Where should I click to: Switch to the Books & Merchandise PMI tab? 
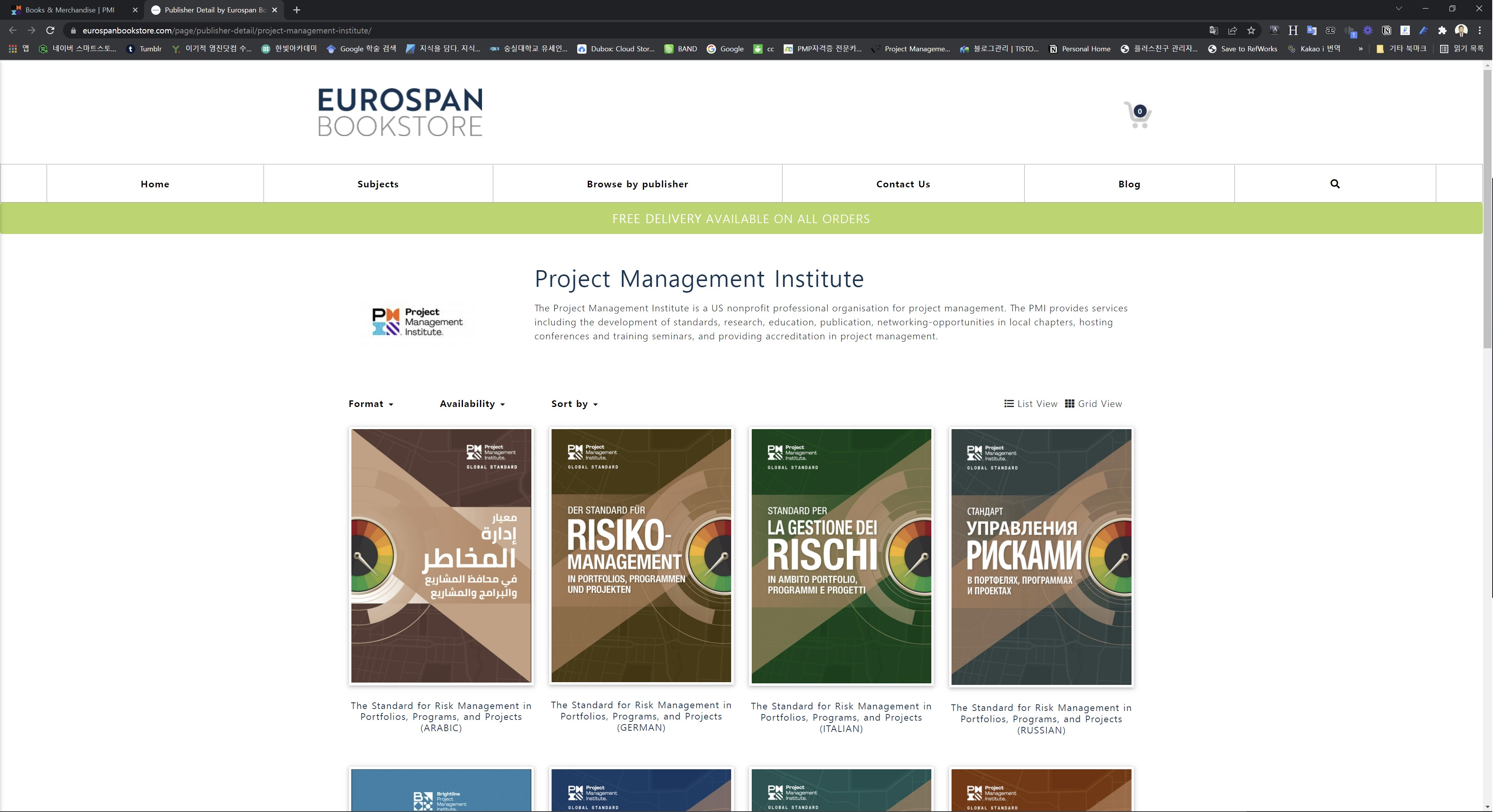coord(70,10)
